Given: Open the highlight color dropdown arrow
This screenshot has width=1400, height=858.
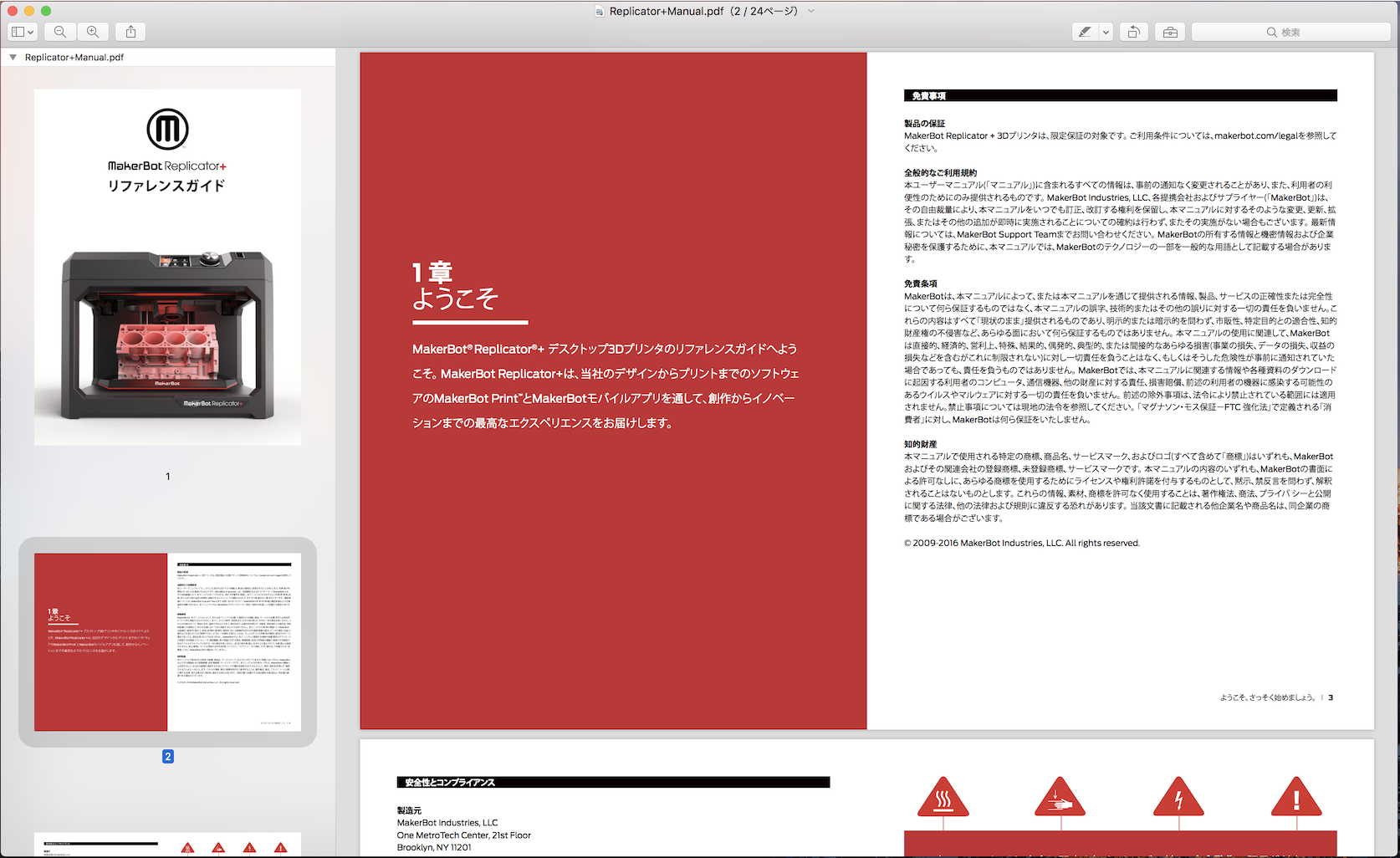Looking at the screenshot, I should pos(1106,32).
